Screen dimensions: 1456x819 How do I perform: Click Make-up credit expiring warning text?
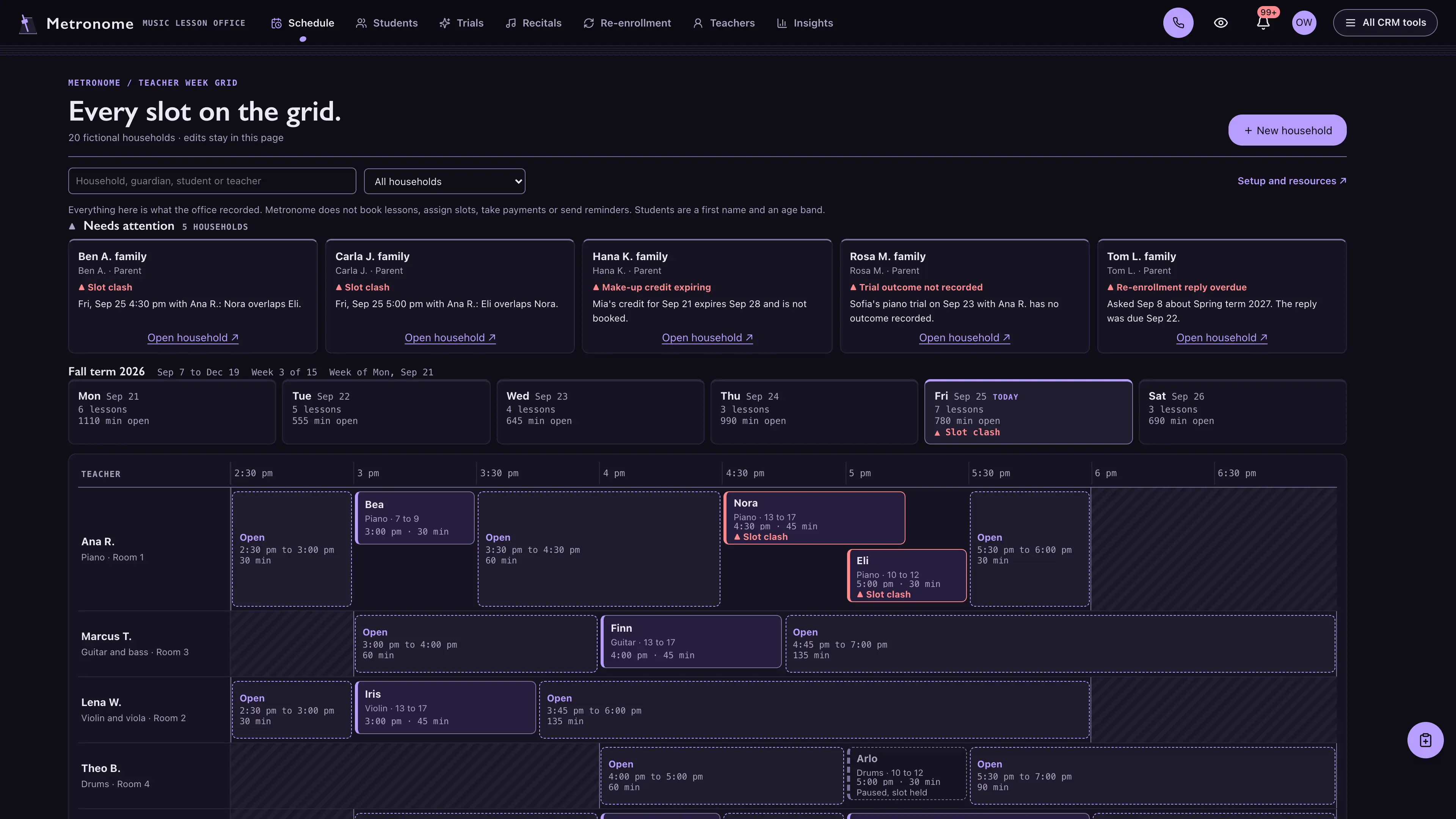click(652, 287)
